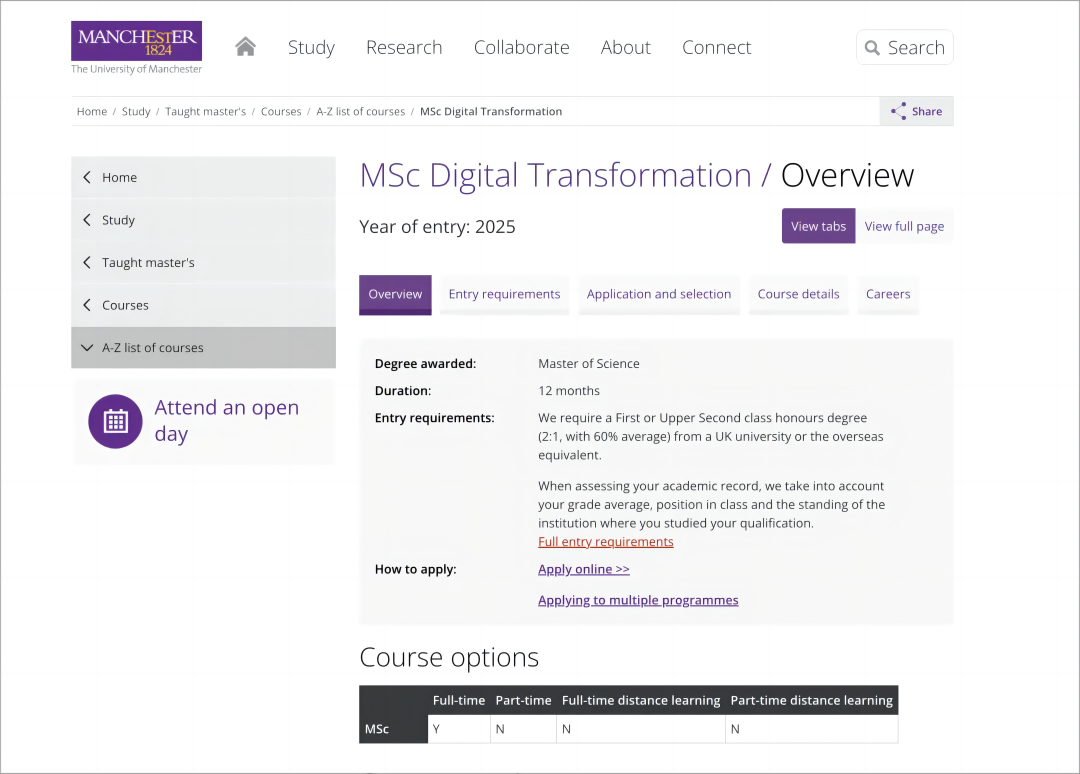Click the back chevron beside sidebar Study

pos(87,220)
